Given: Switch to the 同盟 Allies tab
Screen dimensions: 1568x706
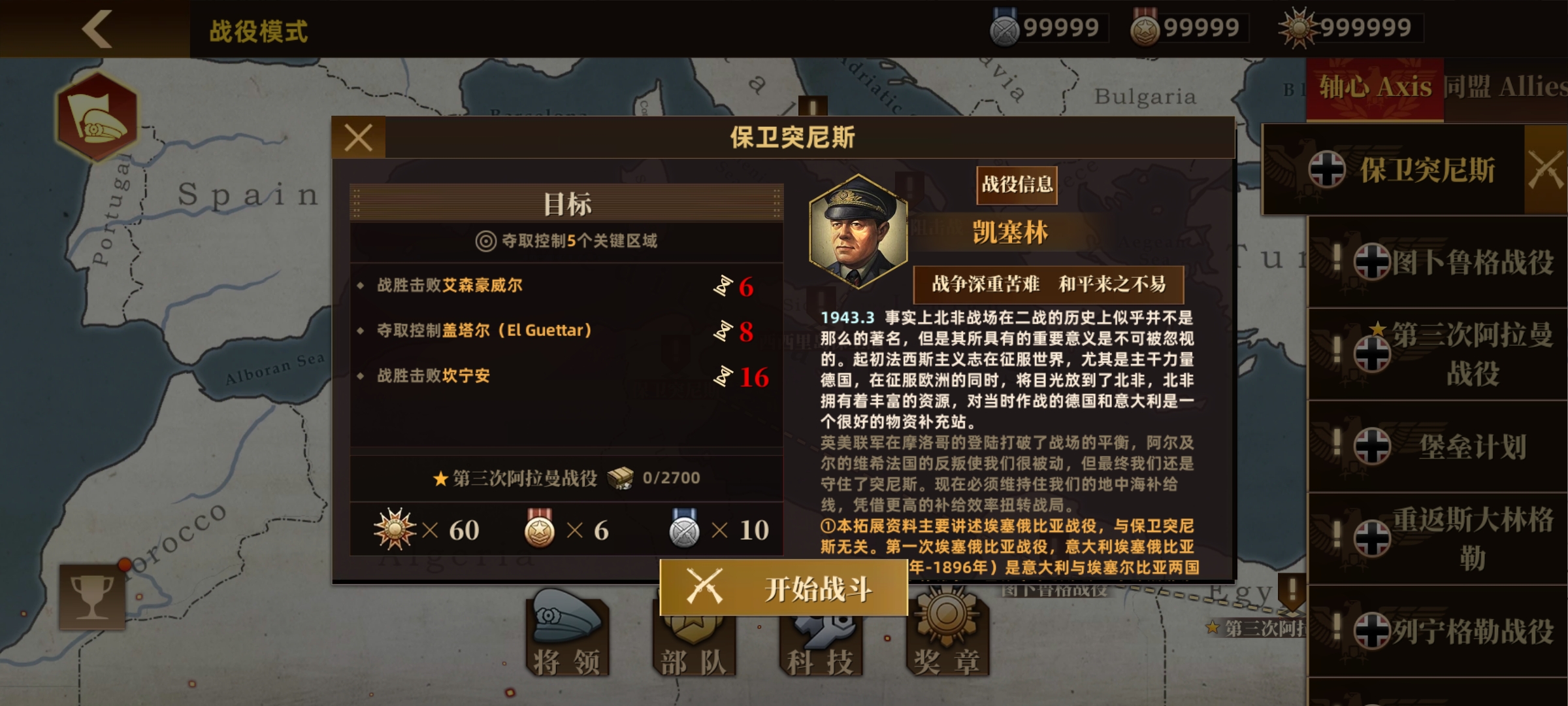Looking at the screenshot, I should (1505, 88).
